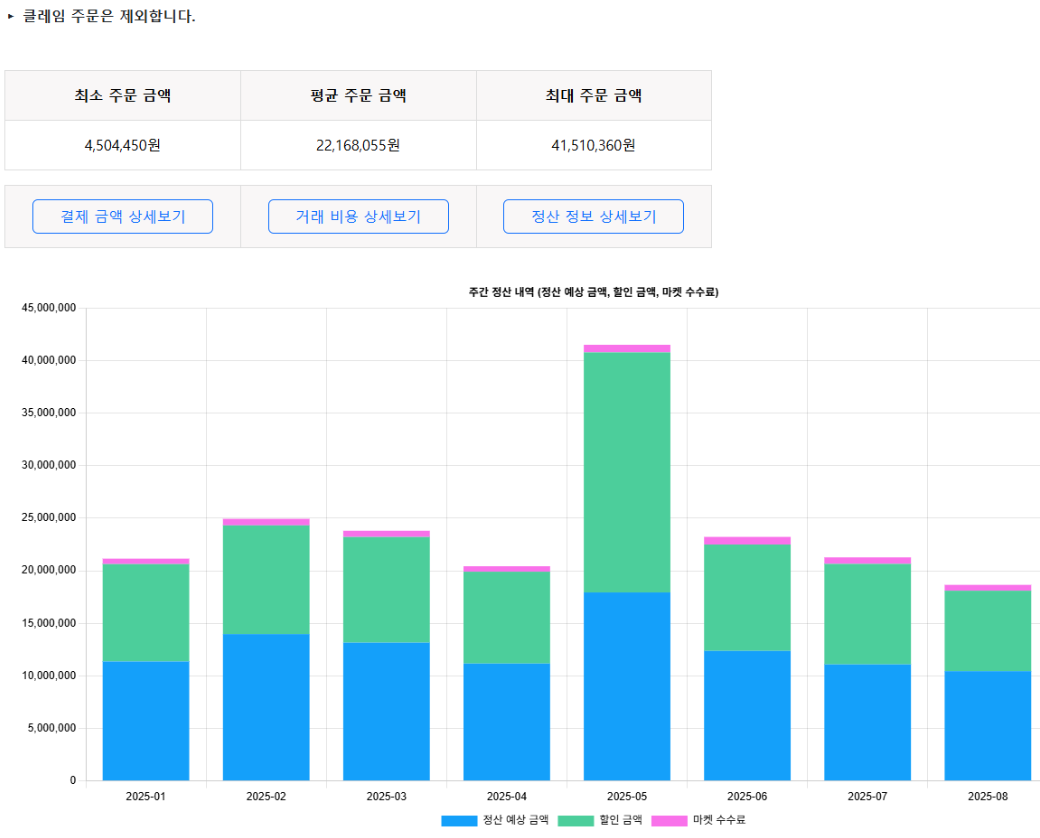Click the green bar segment for 2025-05

[627, 472]
